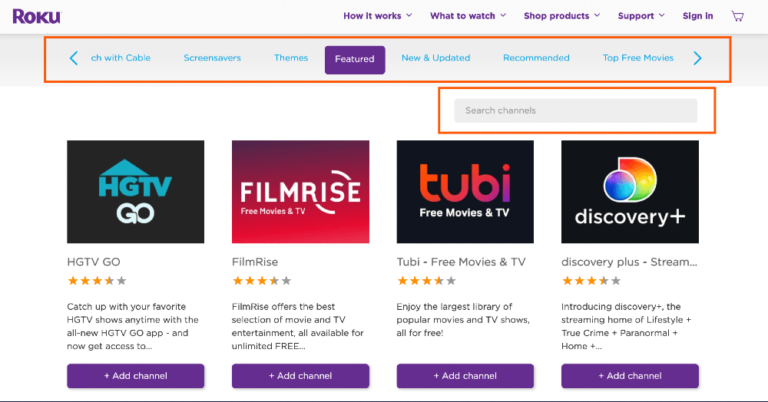Image resolution: width=768 pixels, height=402 pixels.
Task: Click the FilmRise title link
Action: pyautogui.click(x=255, y=262)
